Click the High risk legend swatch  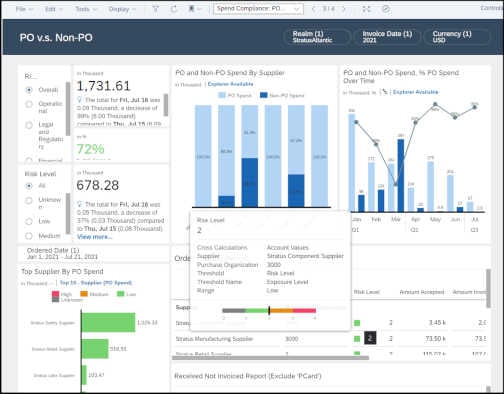pos(55,294)
